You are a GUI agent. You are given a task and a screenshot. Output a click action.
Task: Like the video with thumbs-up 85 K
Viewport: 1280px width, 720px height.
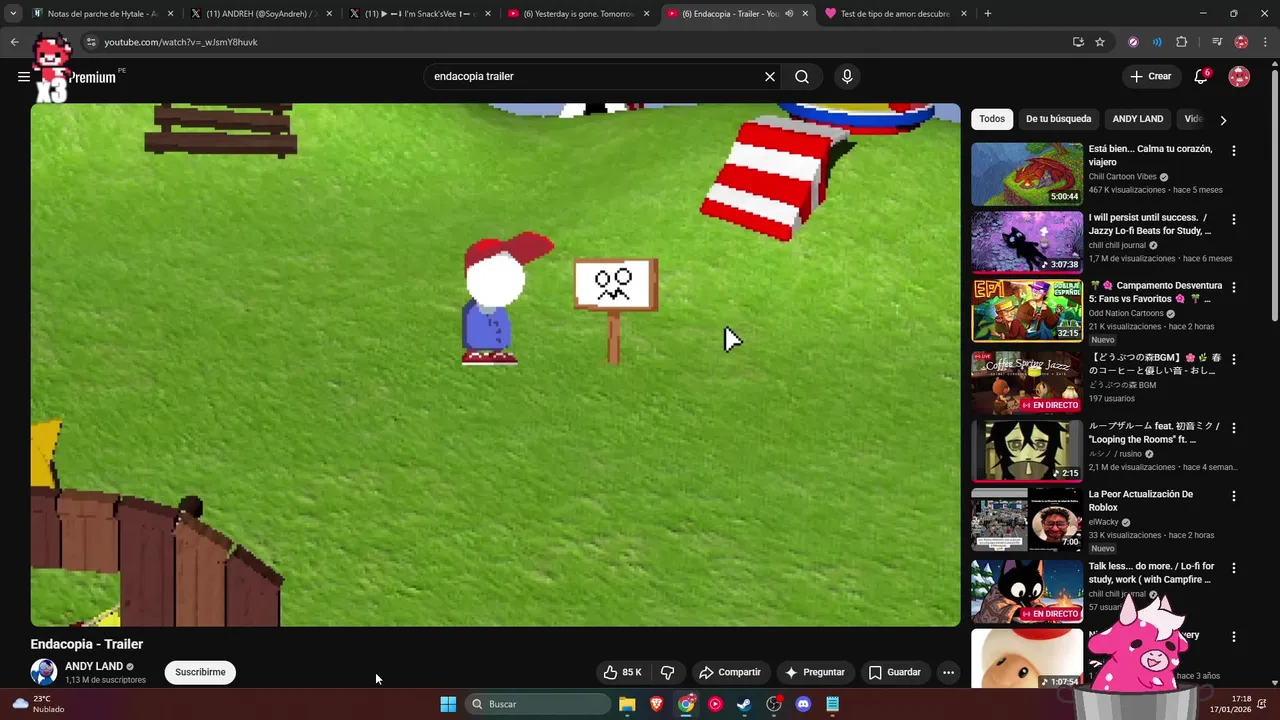tap(621, 672)
